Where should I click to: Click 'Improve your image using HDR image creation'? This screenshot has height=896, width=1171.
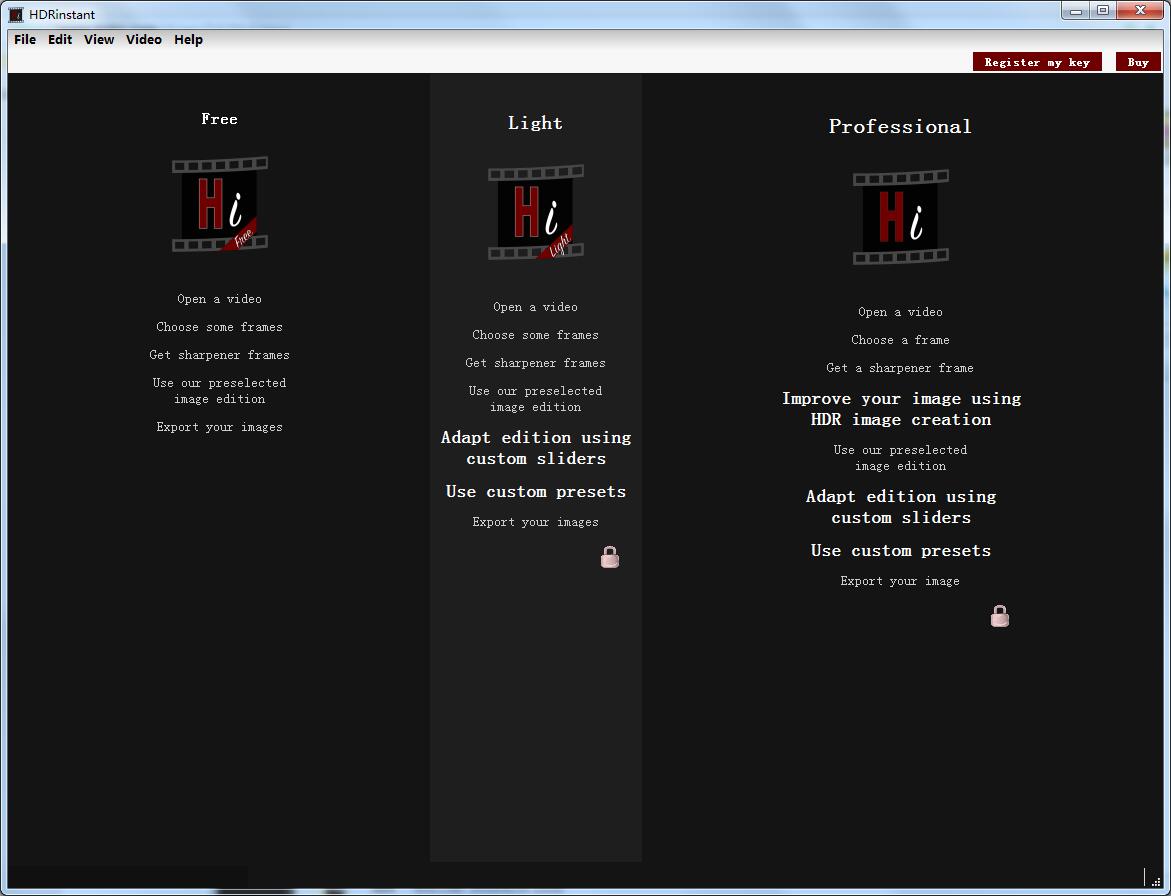pyautogui.click(x=901, y=409)
